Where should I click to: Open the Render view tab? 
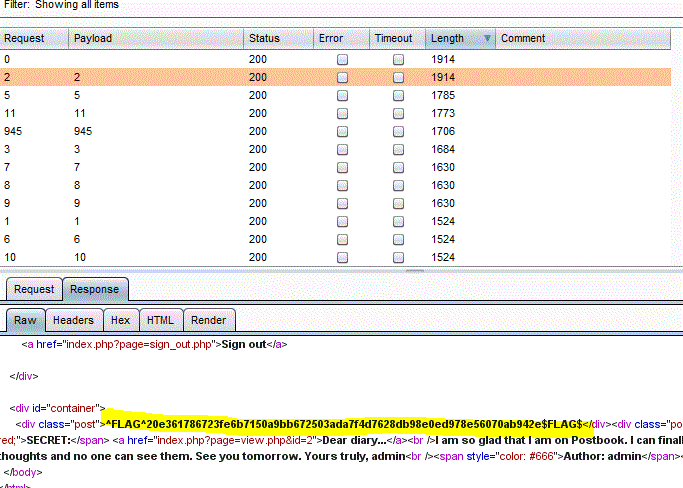[208, 320]
